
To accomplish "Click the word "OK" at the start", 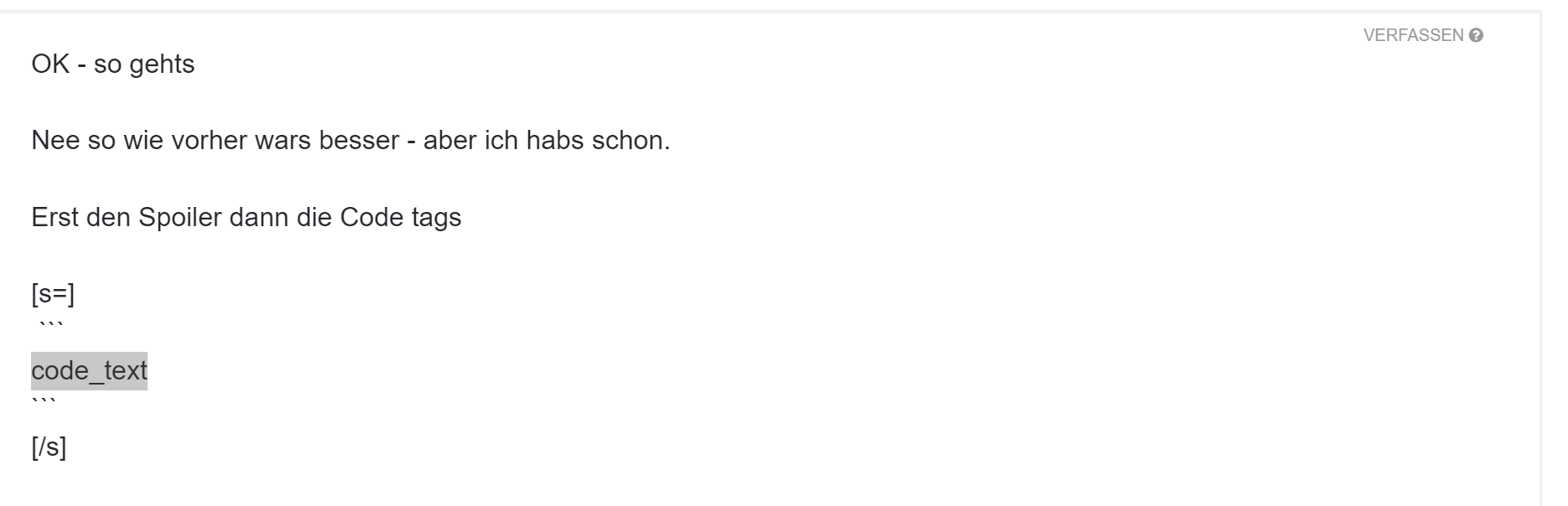I will click(49, 65).
